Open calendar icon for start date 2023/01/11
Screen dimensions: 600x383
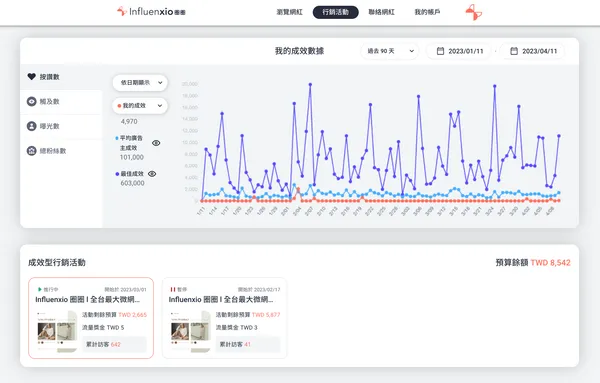pos(440,51)
